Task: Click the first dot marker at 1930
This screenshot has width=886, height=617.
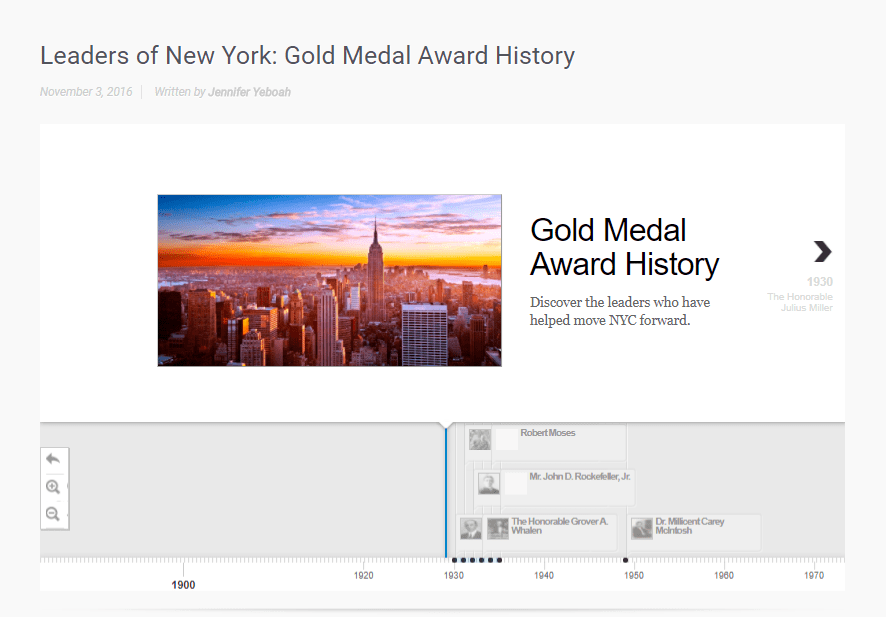Action: [454, 560]
